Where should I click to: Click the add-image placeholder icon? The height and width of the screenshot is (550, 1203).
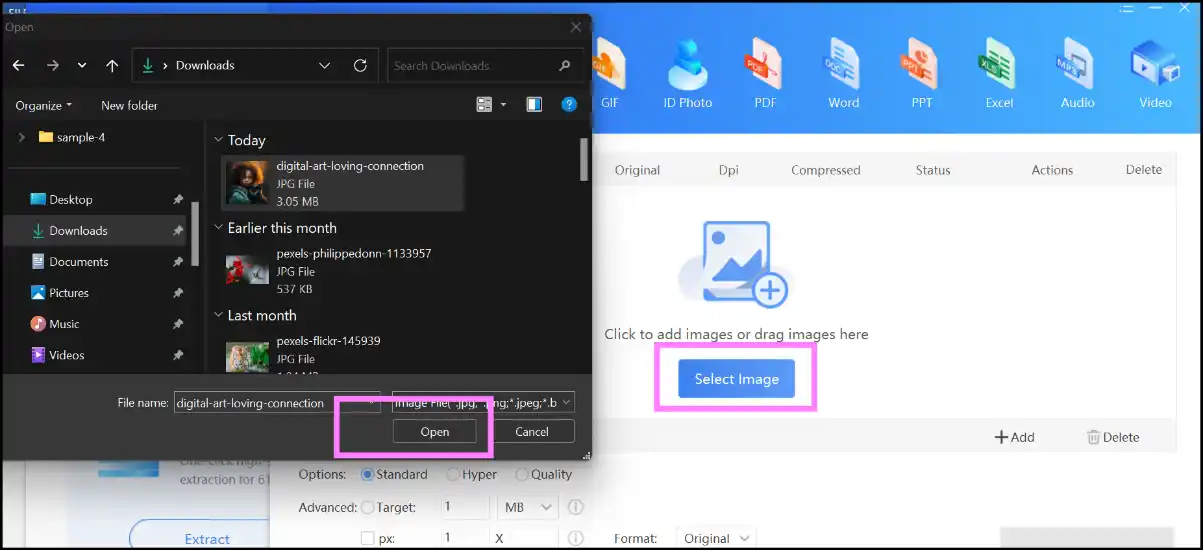(736, 265)
